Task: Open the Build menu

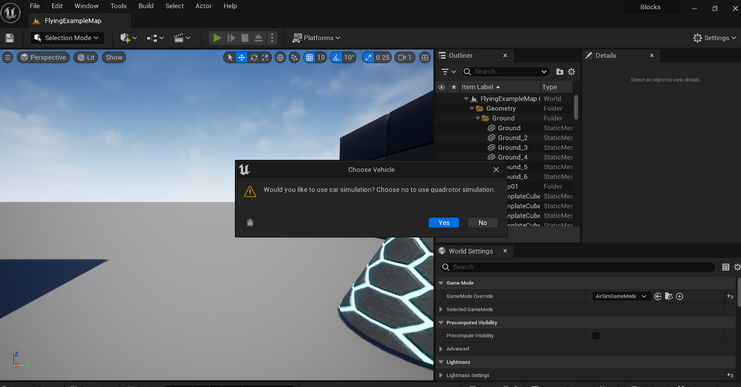Action: tap(146, 6)
